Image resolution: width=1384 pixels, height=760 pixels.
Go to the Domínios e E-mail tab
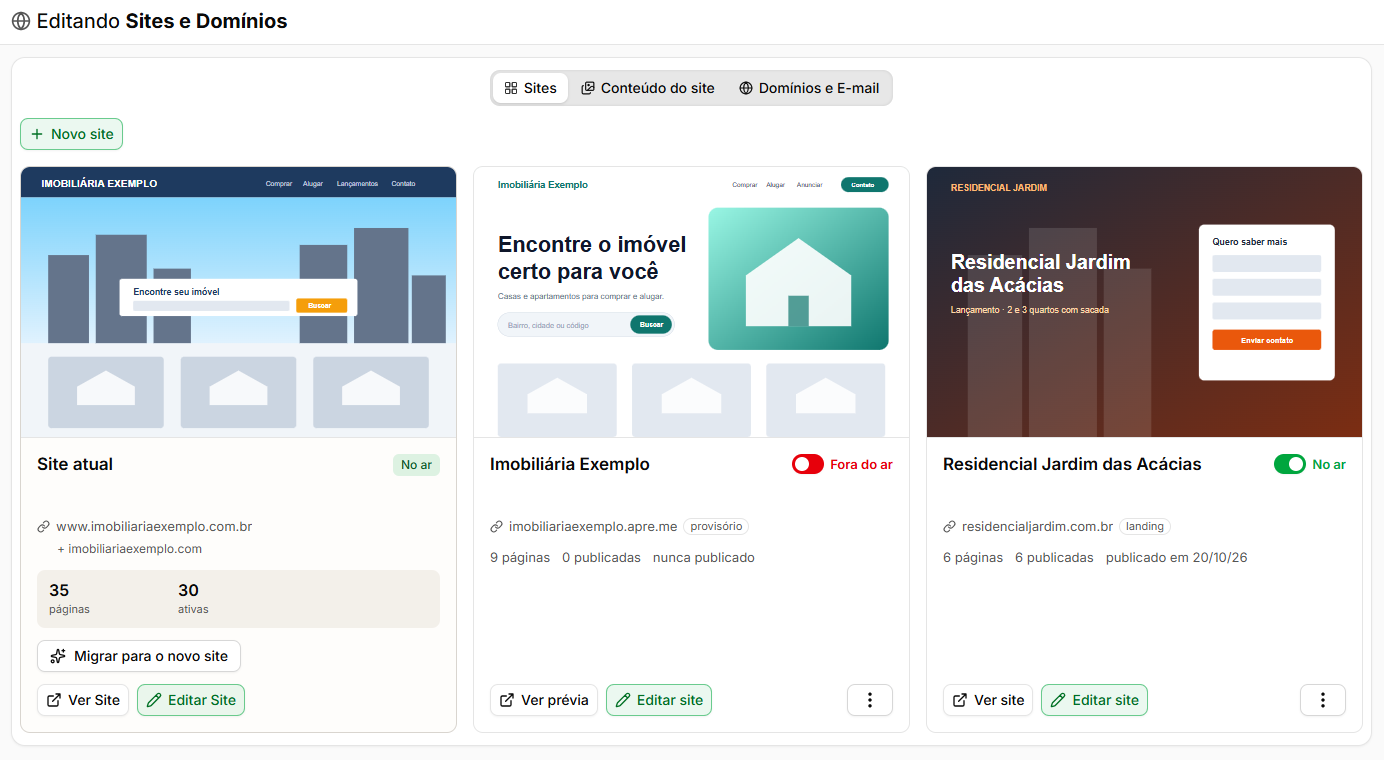(809, 88)
